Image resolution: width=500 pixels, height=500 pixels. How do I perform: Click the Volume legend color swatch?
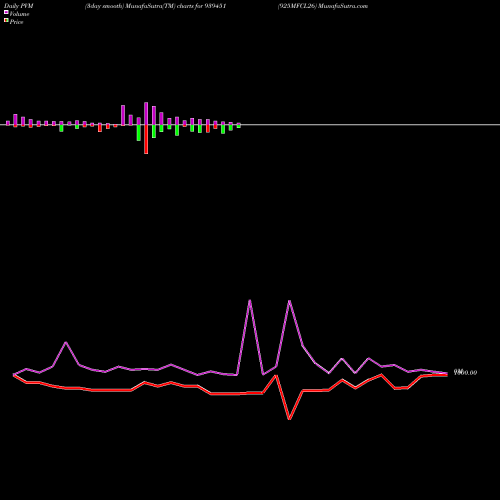[x=6, y=12]
